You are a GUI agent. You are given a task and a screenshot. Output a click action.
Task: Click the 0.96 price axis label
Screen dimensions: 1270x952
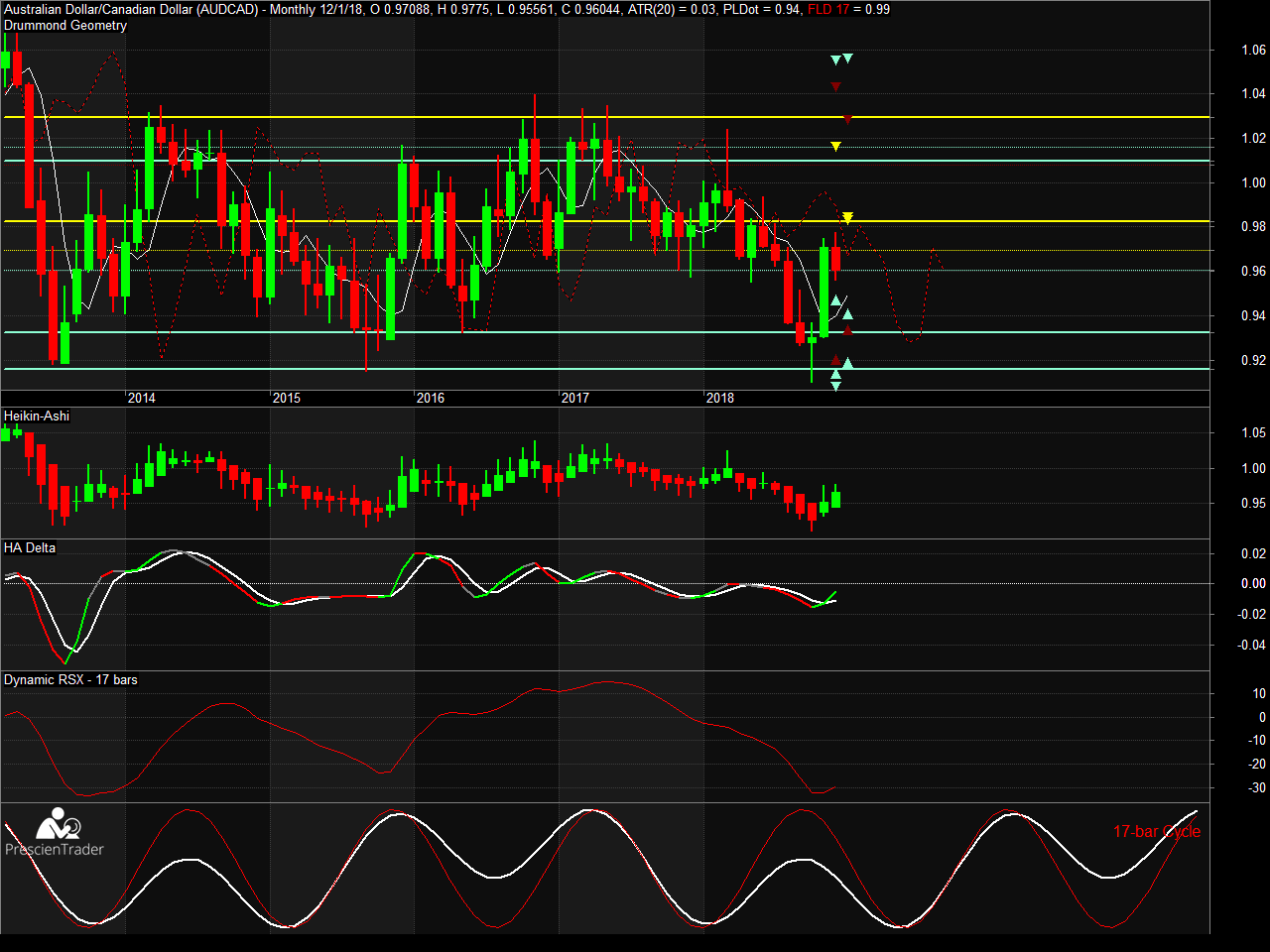pyautogui.click(x=1253, y=271)
